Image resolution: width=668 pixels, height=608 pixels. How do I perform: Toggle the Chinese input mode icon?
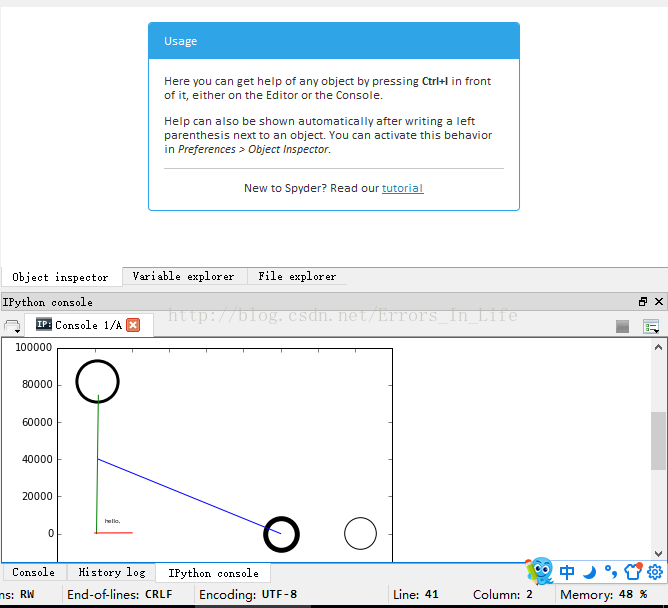click(567, 572)
